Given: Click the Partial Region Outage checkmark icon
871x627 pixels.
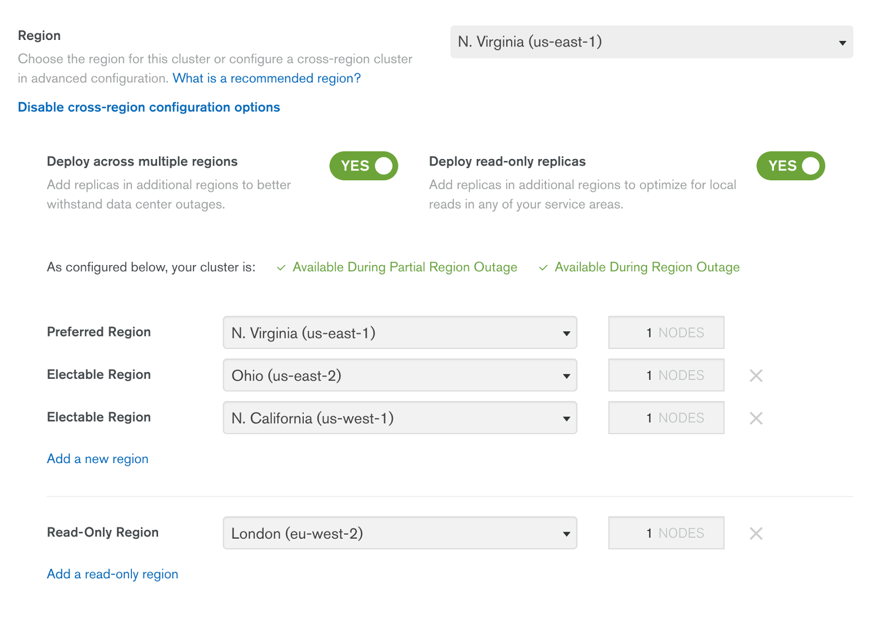Looking at the screenshot, I should click(x=281, y=268).
